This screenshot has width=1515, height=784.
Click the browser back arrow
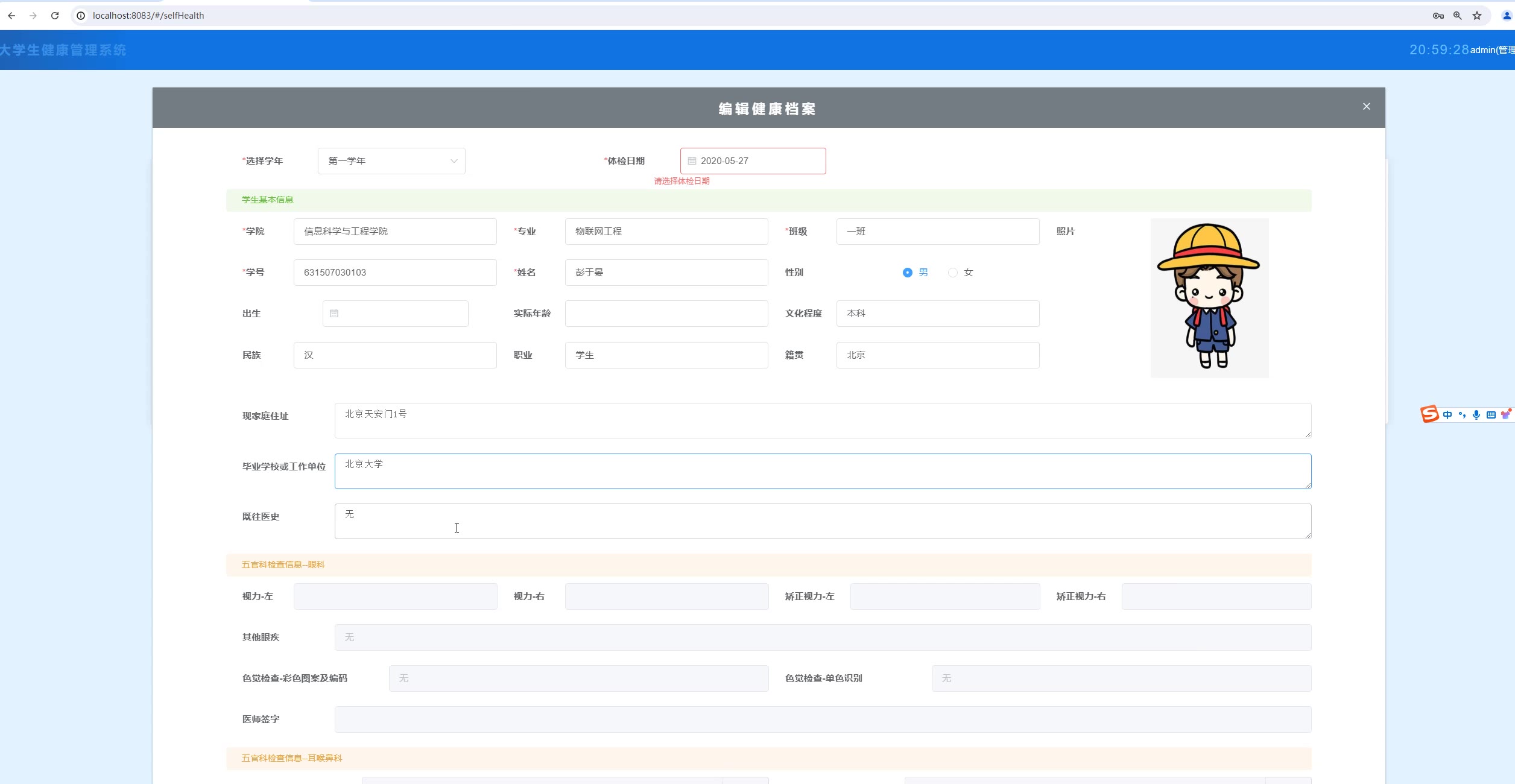tap(11, 16)
